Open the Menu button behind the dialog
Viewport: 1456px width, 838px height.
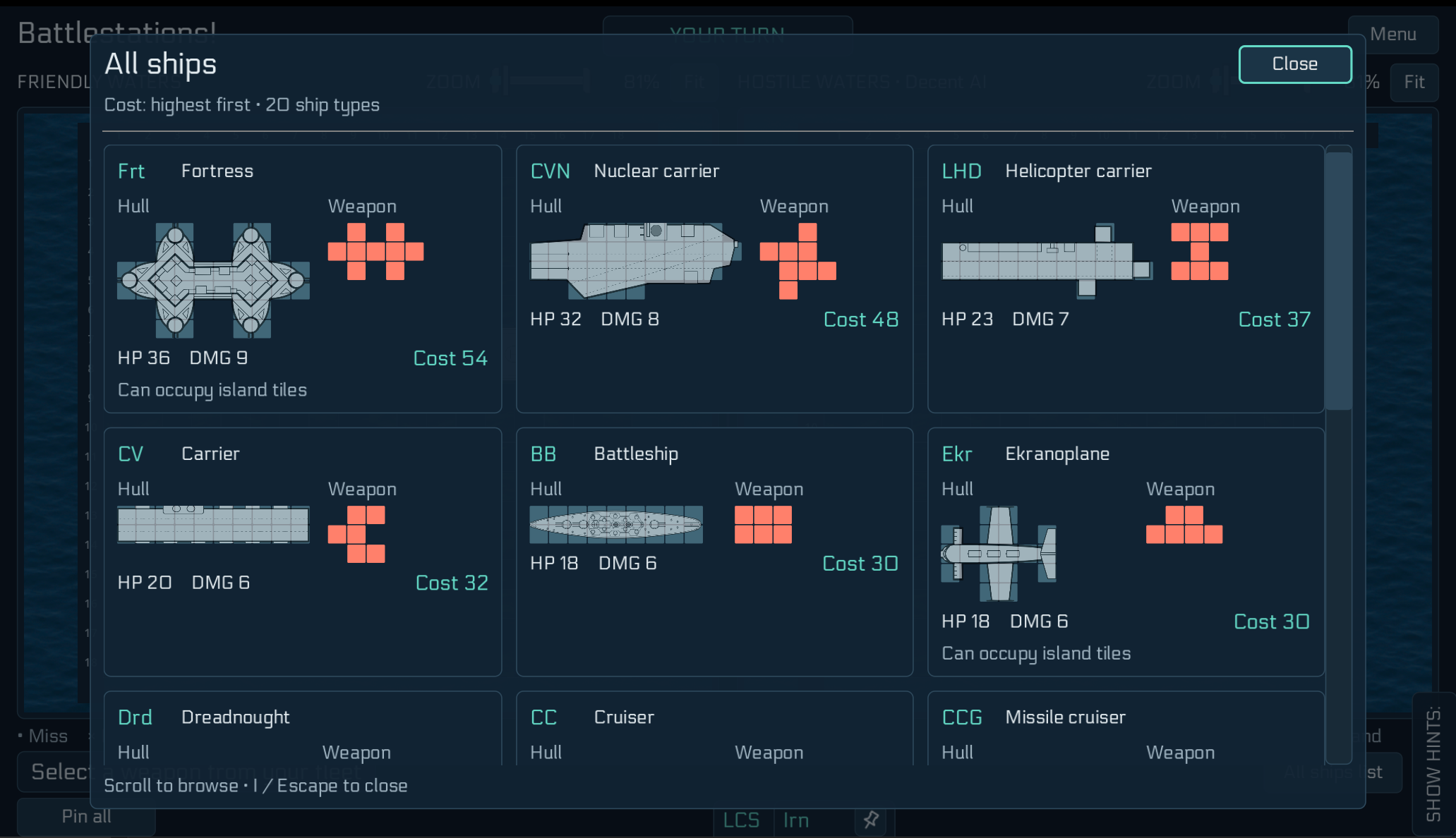pyautogui.click(x=1393, y=34)
